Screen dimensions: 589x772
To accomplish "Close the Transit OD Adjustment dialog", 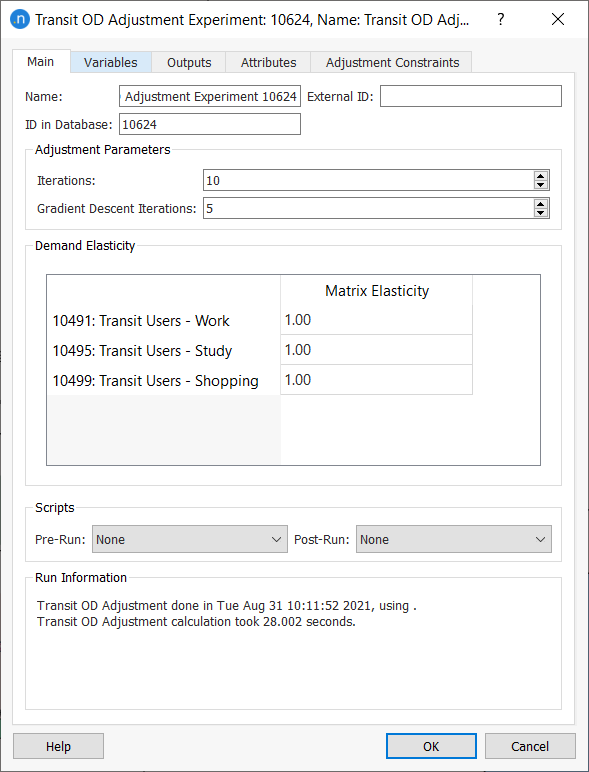I will pyautogui.click(x=558, y=19).
